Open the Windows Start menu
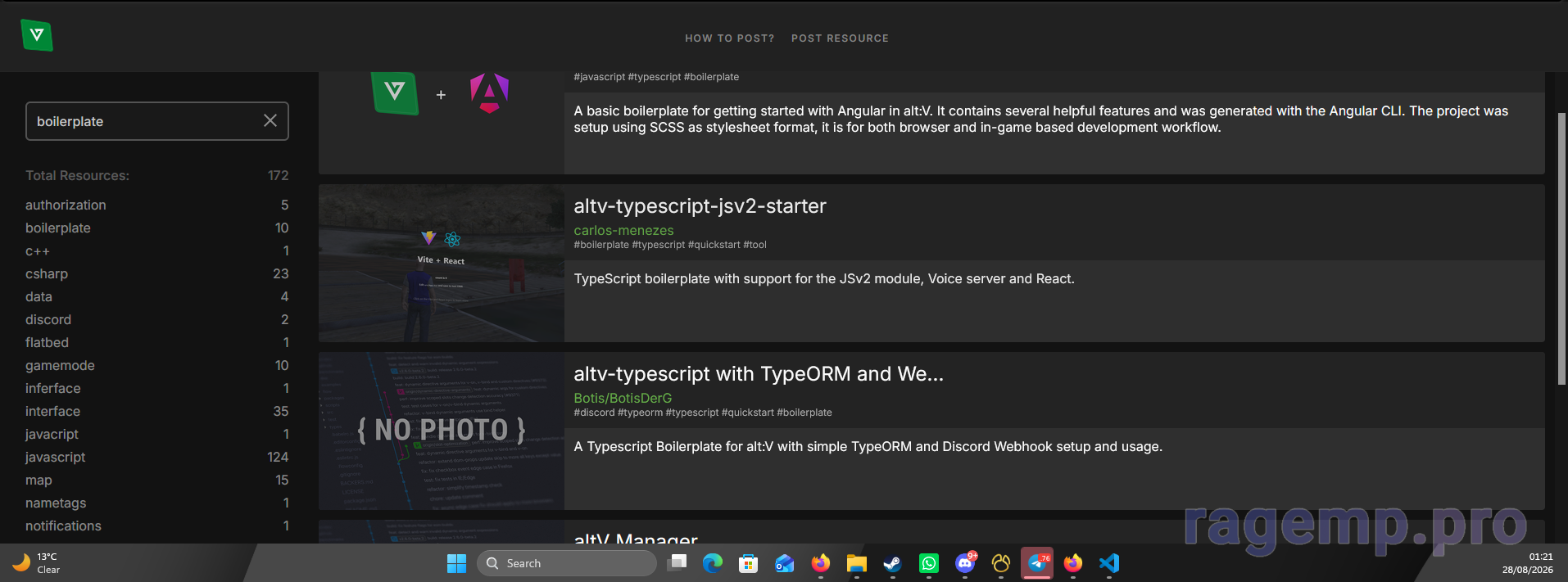The image size is (1568, 582). click(x=456, y=563)
